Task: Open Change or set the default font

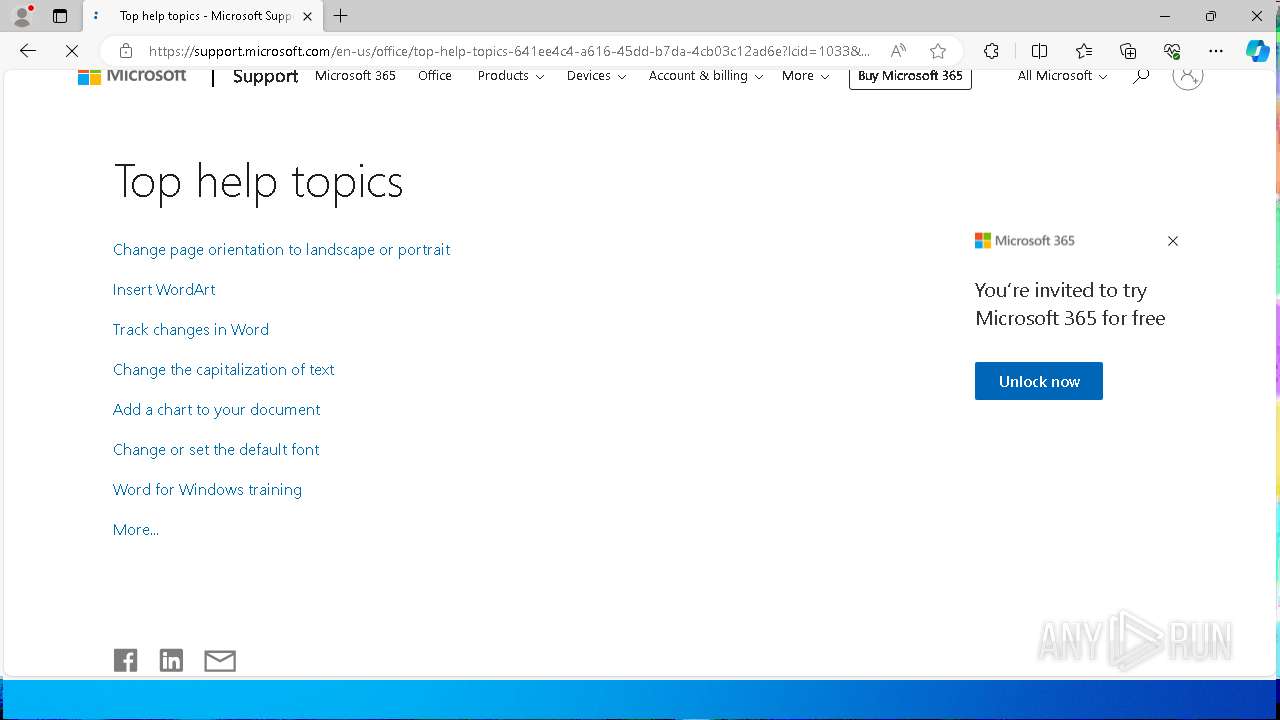Action: (x=216, y=450)
